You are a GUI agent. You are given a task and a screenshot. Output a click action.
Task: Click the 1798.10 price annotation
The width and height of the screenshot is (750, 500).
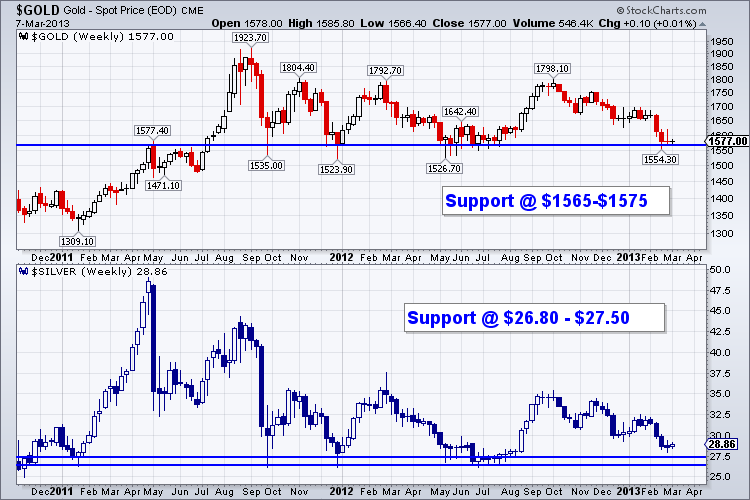point(552,68)
